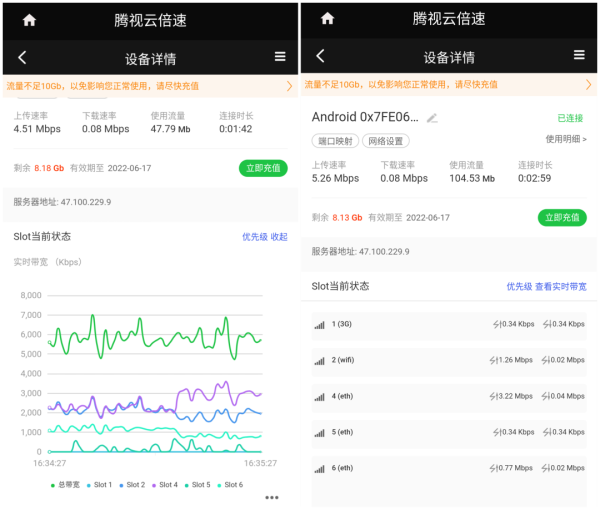
Task: Tap 设备详情 title on right screen
Action: [x=449, y=58]
